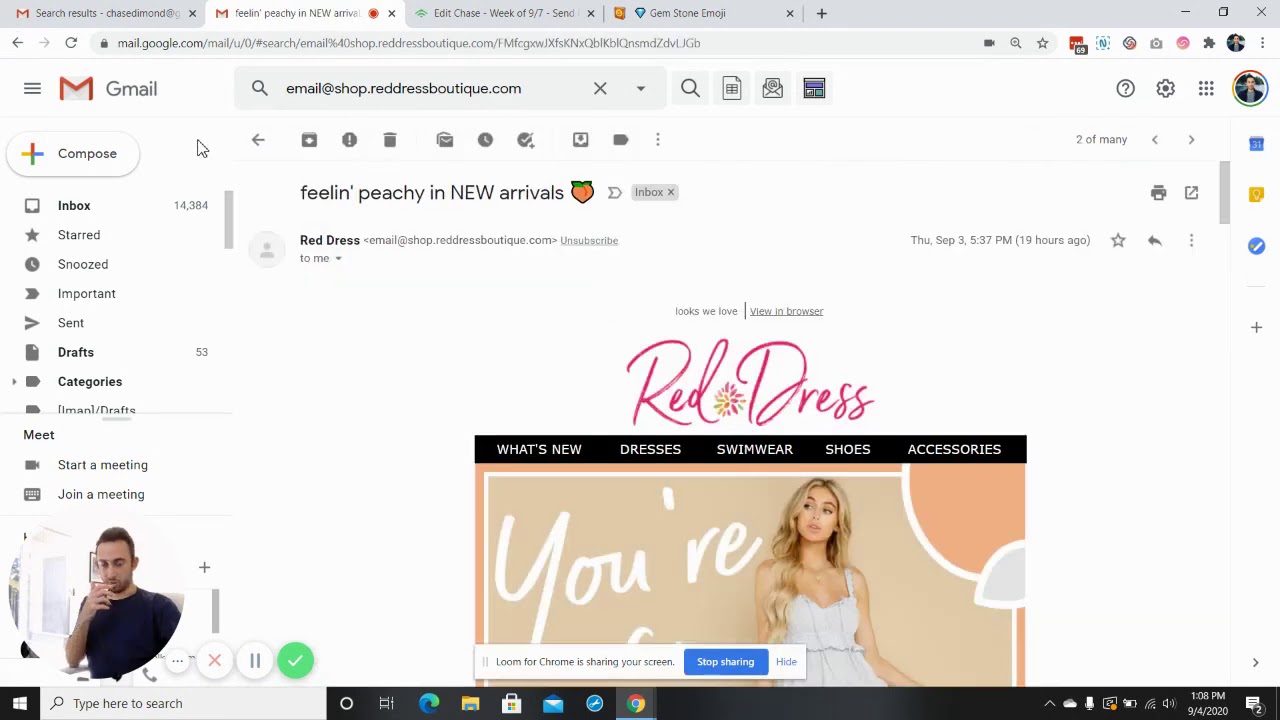The image size is (1280, 720).
Task: Open Gmail settings gear
Action: click(1165, 89)
